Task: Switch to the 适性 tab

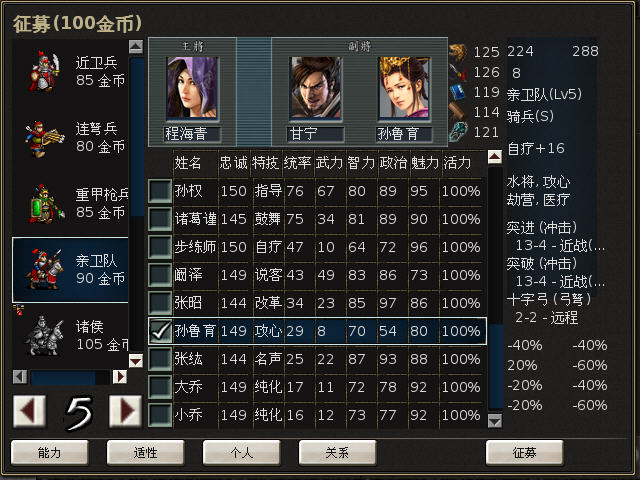Action: coord(145,452)
